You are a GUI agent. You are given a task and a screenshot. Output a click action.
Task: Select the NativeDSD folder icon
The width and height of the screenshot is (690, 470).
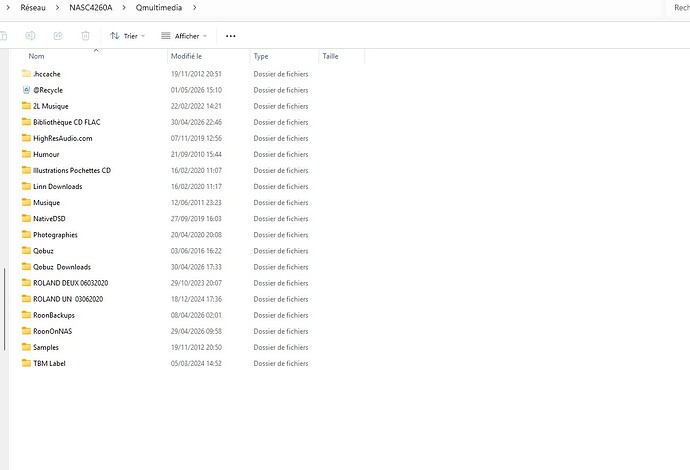click(26, 218)
